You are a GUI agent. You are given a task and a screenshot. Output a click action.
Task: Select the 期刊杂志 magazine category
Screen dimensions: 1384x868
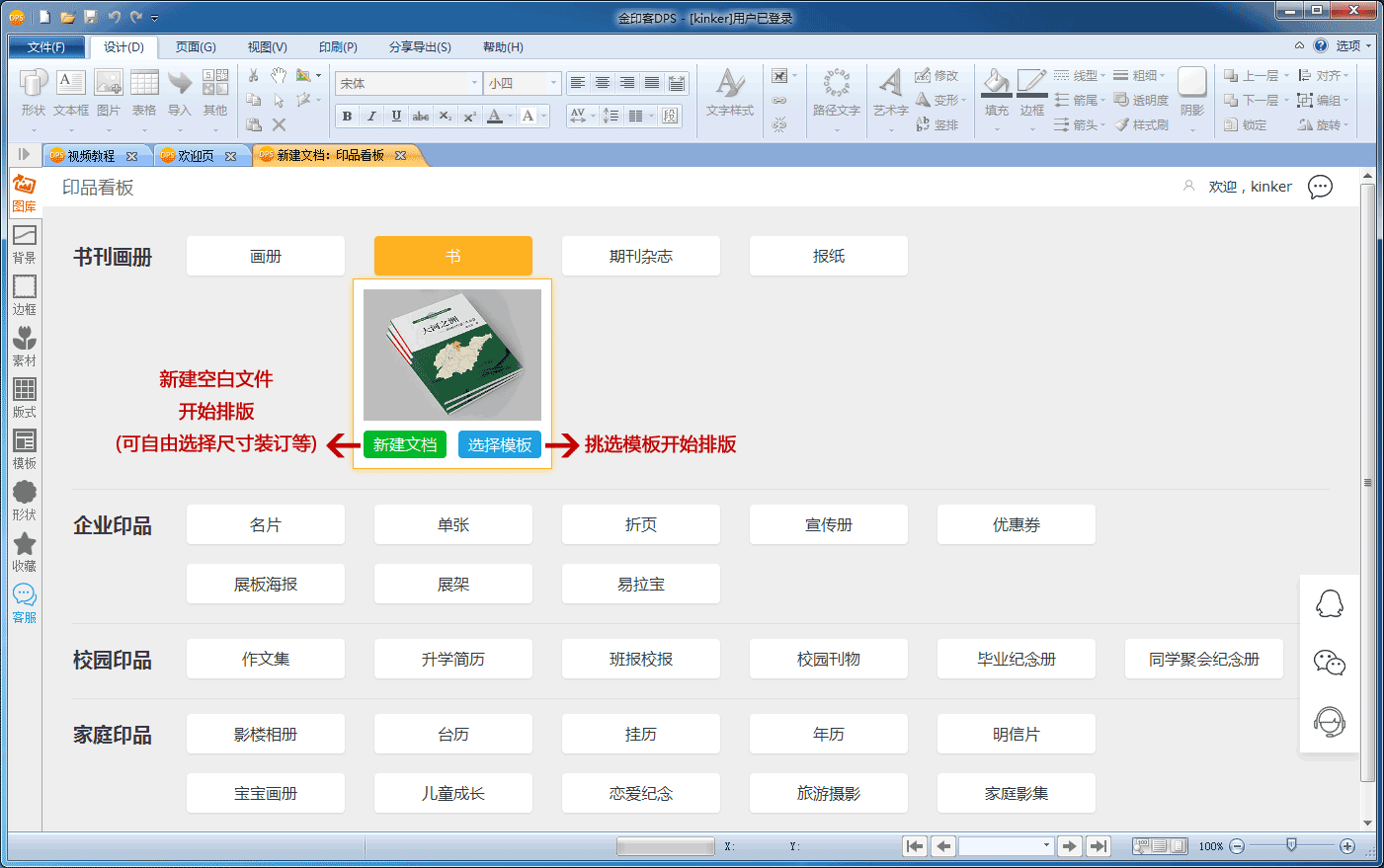coord(641,256)
